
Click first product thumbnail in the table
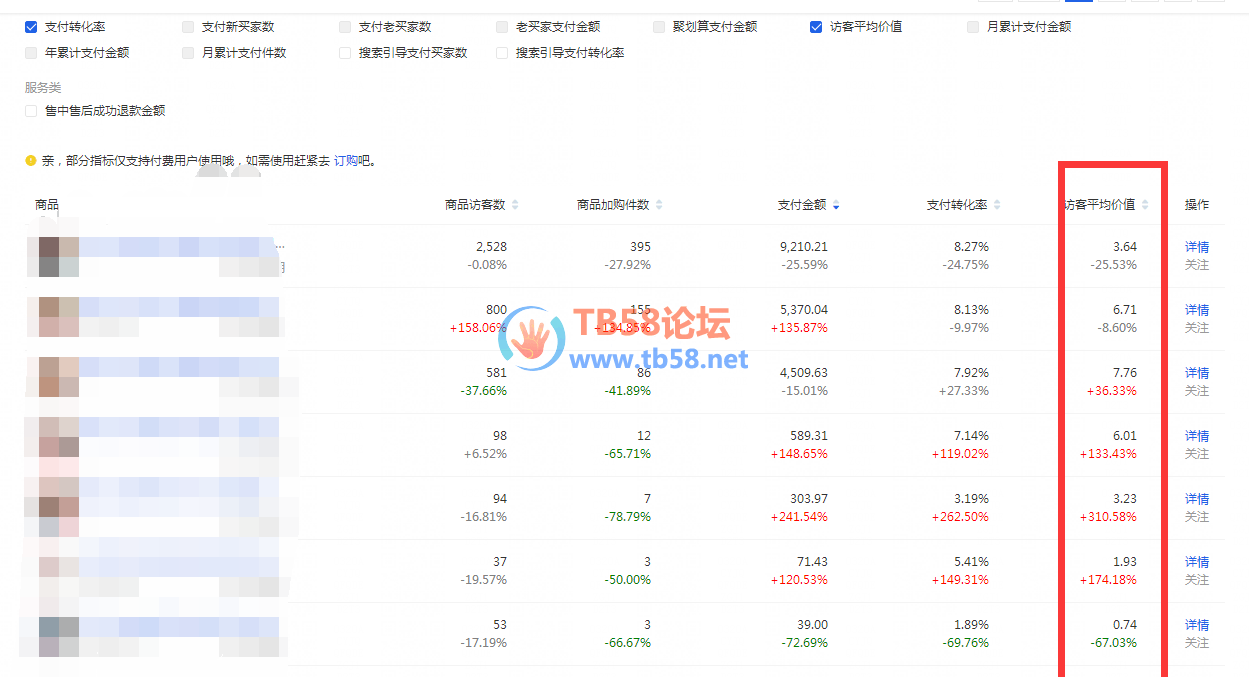(58, 256)
